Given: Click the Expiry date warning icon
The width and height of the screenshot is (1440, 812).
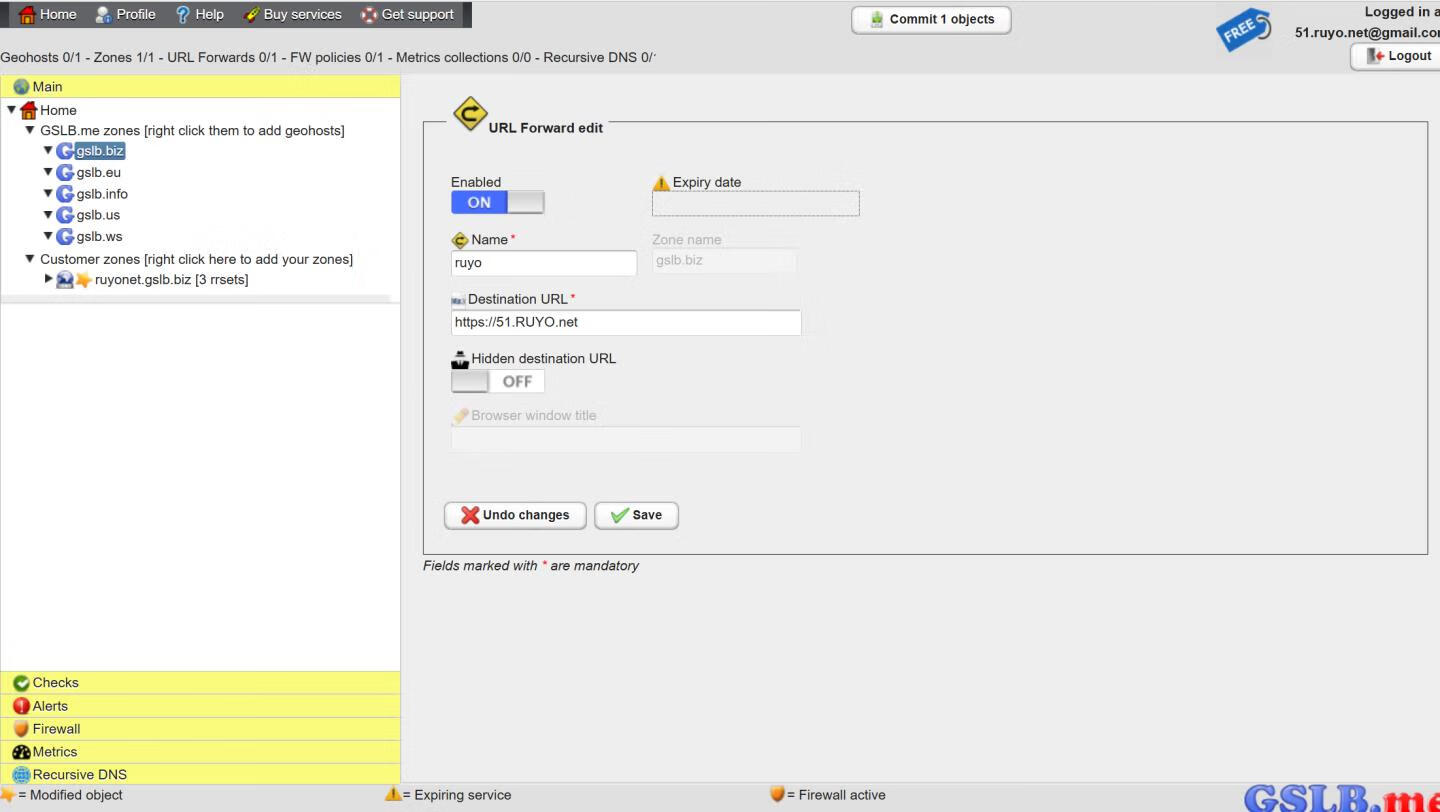Looking at the screenshot, I should (661, 183).
